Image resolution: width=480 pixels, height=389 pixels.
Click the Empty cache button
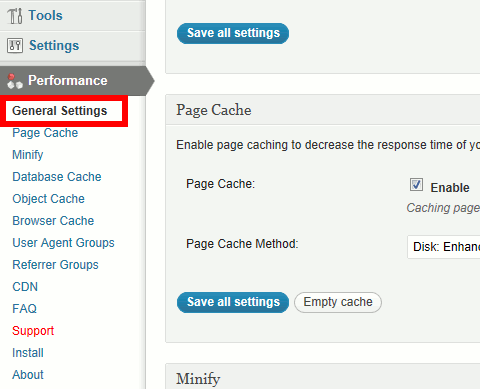pyautogui.click(x=338, y=302)
